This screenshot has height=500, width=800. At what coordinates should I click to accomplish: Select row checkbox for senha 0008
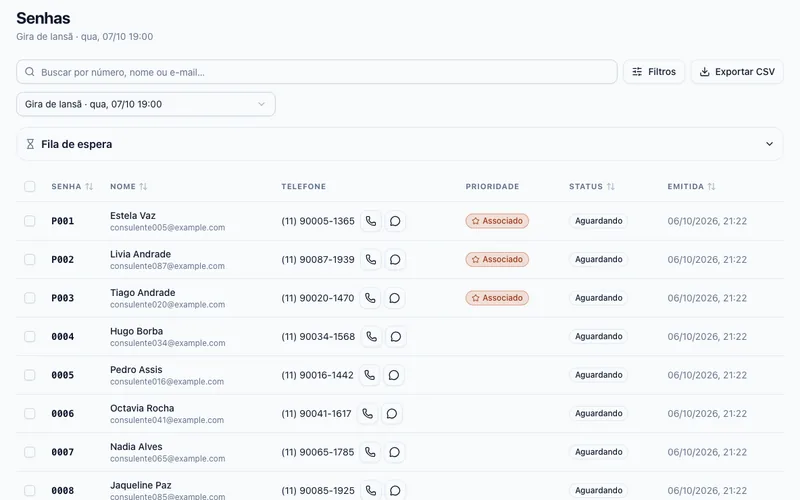[30, 490]
